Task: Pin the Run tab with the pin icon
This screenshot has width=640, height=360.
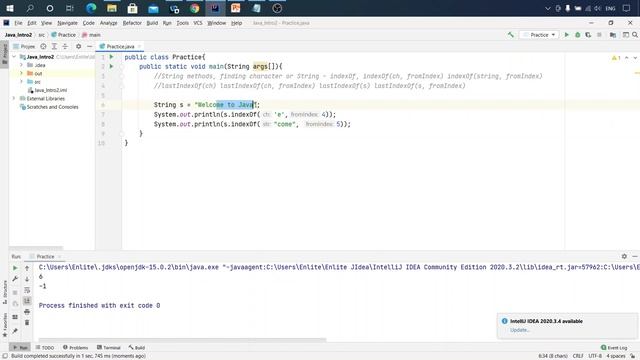Action: pos(15,331)
